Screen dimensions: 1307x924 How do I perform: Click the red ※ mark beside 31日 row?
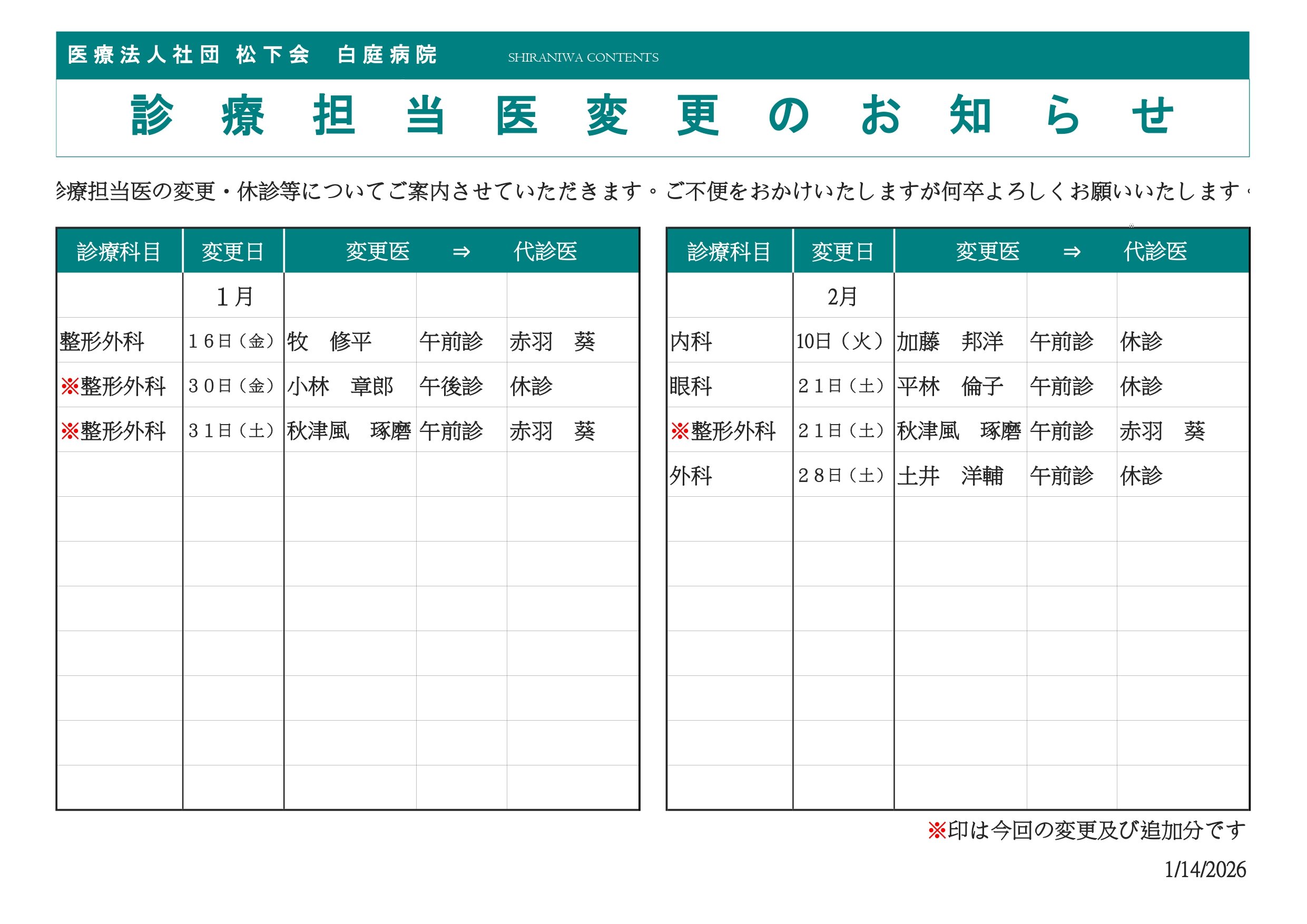(x=70, y=431)
